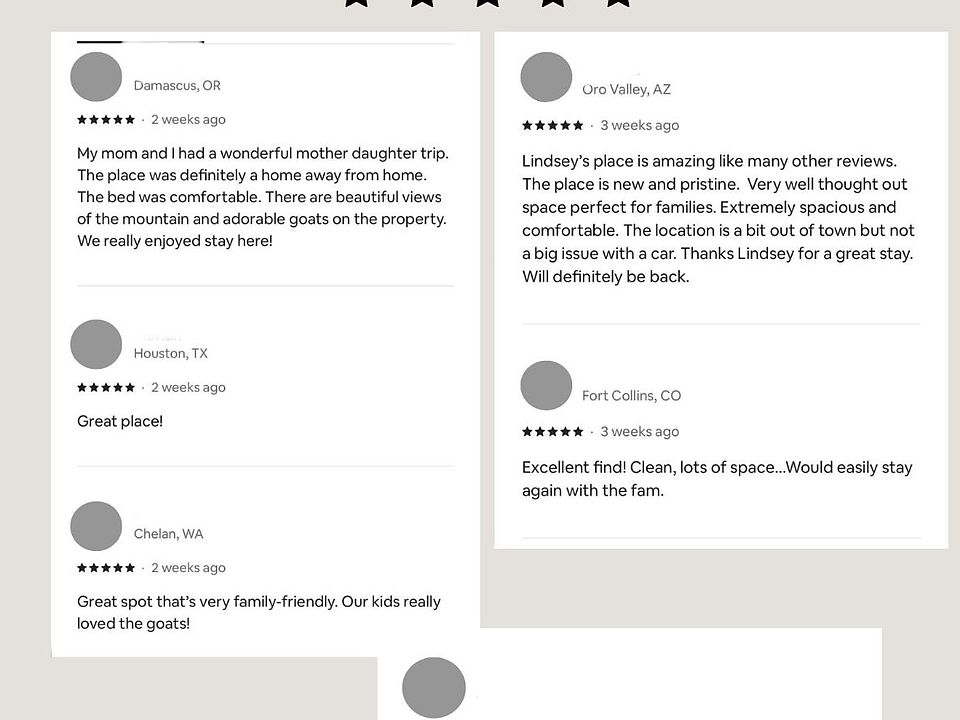Screen dimensions: 960x720
Task: Click the Damascus, OR reviewer's avatar
Action: pyautogui.click(x=96, y=76)
